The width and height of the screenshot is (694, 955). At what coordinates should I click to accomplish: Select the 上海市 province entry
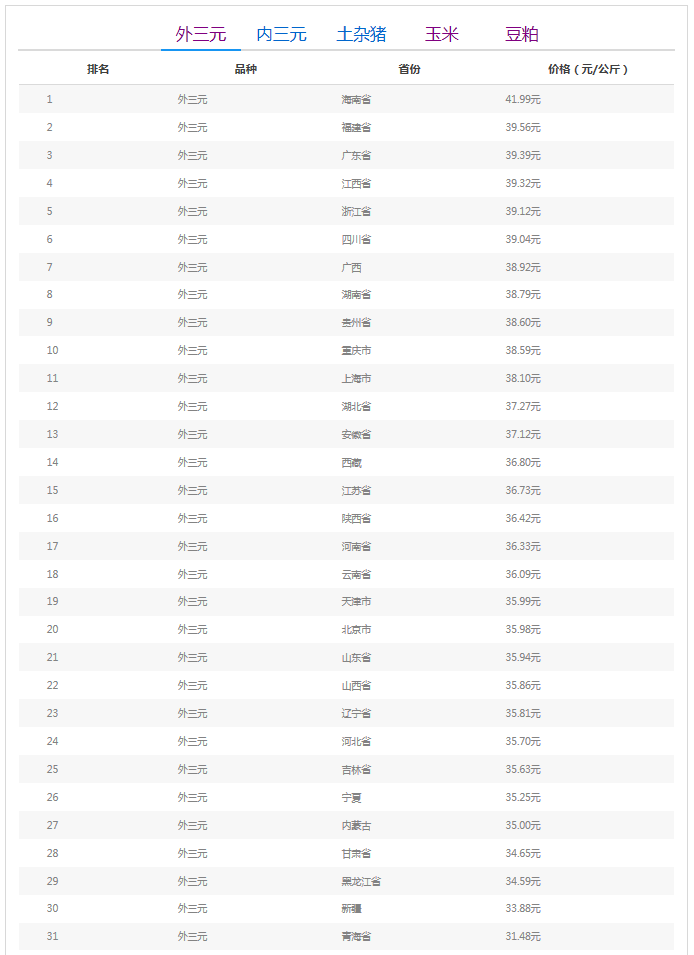[356, 379]
